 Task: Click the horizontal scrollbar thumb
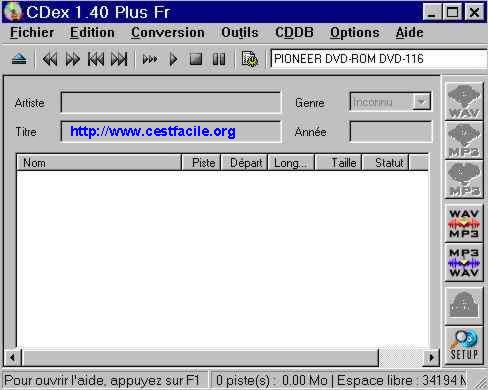coord(200,357)
